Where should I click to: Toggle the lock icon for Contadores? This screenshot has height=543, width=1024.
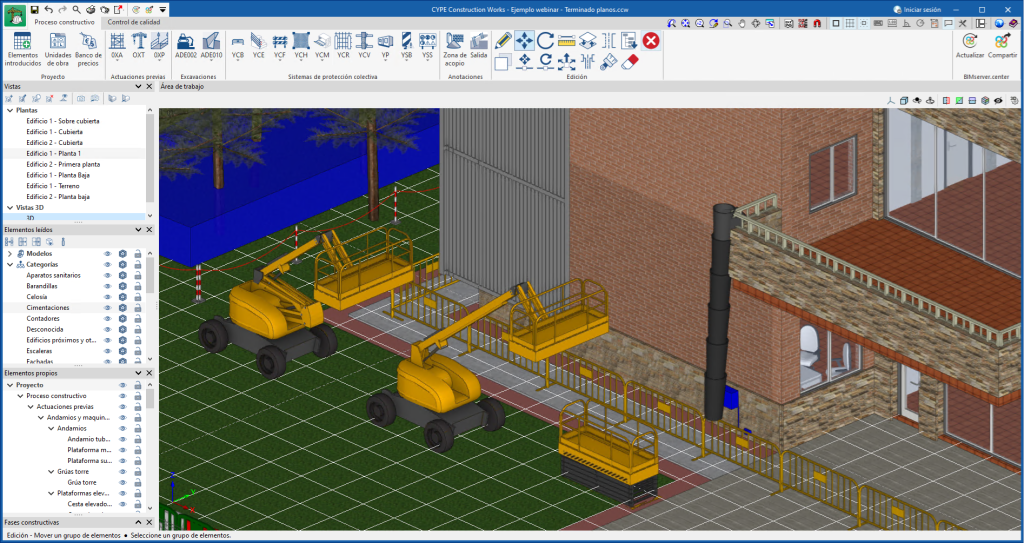coord(137,319)
